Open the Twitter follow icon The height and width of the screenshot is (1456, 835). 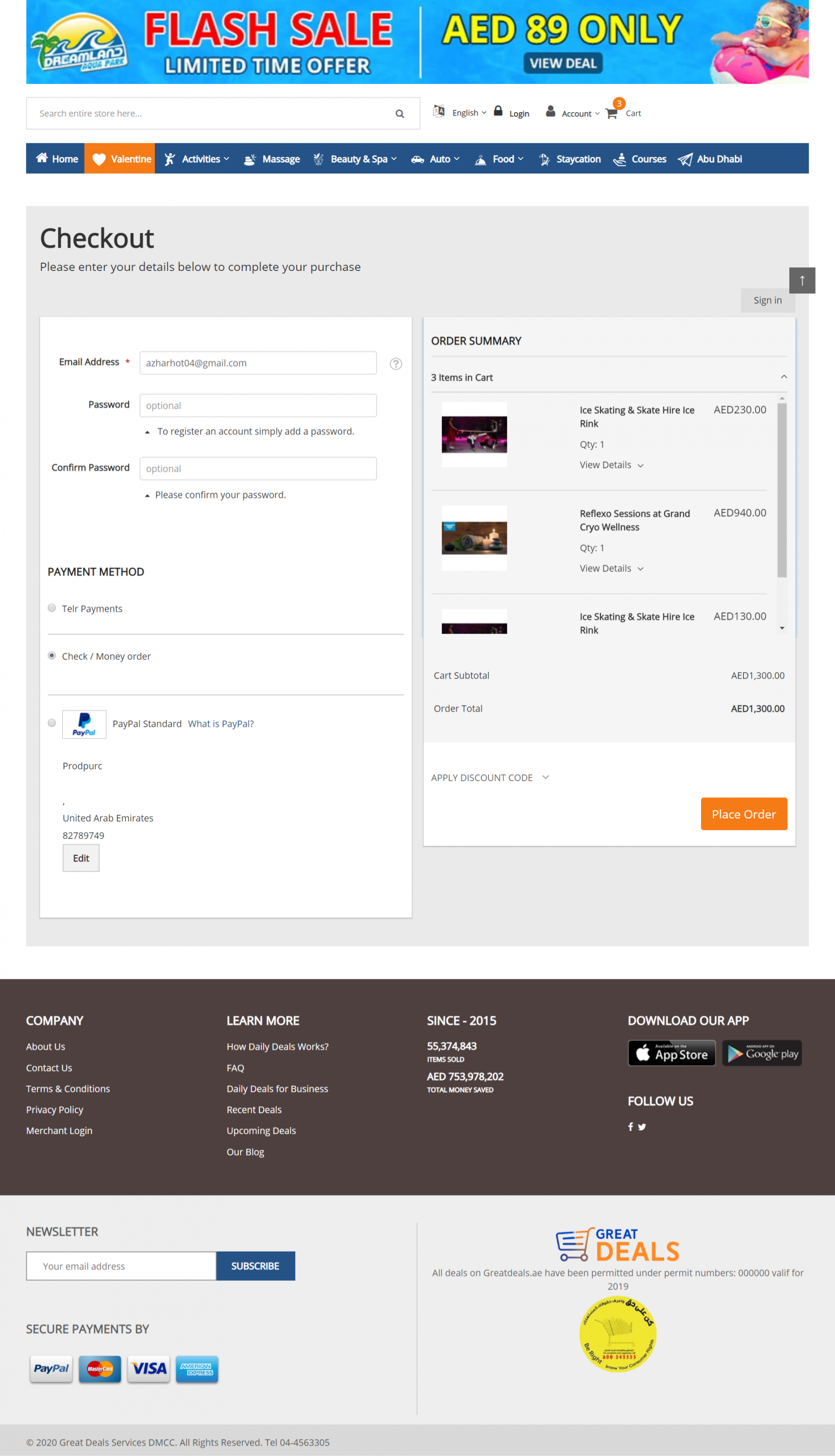[x=642, y=1126]
